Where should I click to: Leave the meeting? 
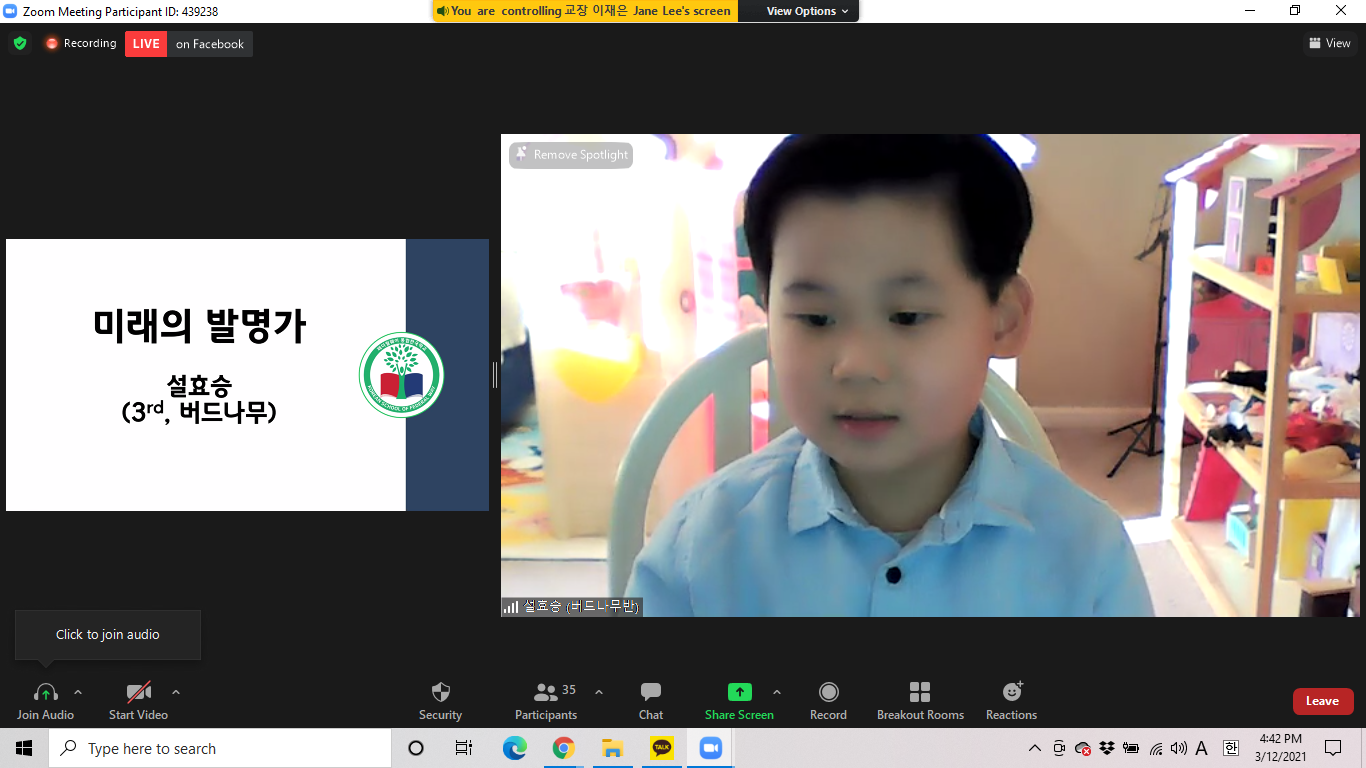pyautogui.click(x=1322, y=701)
